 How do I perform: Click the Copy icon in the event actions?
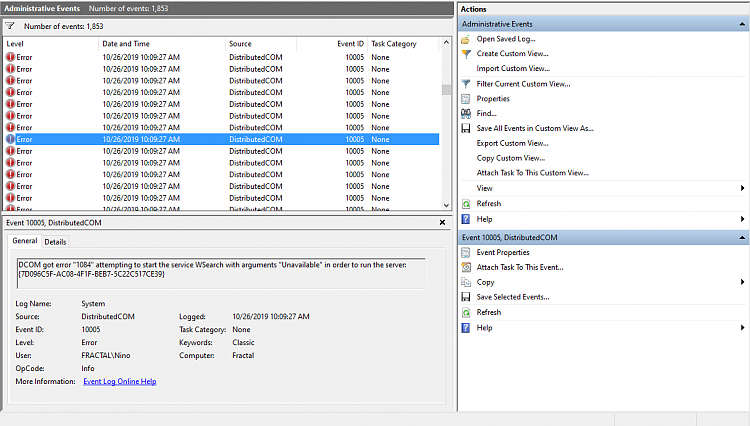465,283
